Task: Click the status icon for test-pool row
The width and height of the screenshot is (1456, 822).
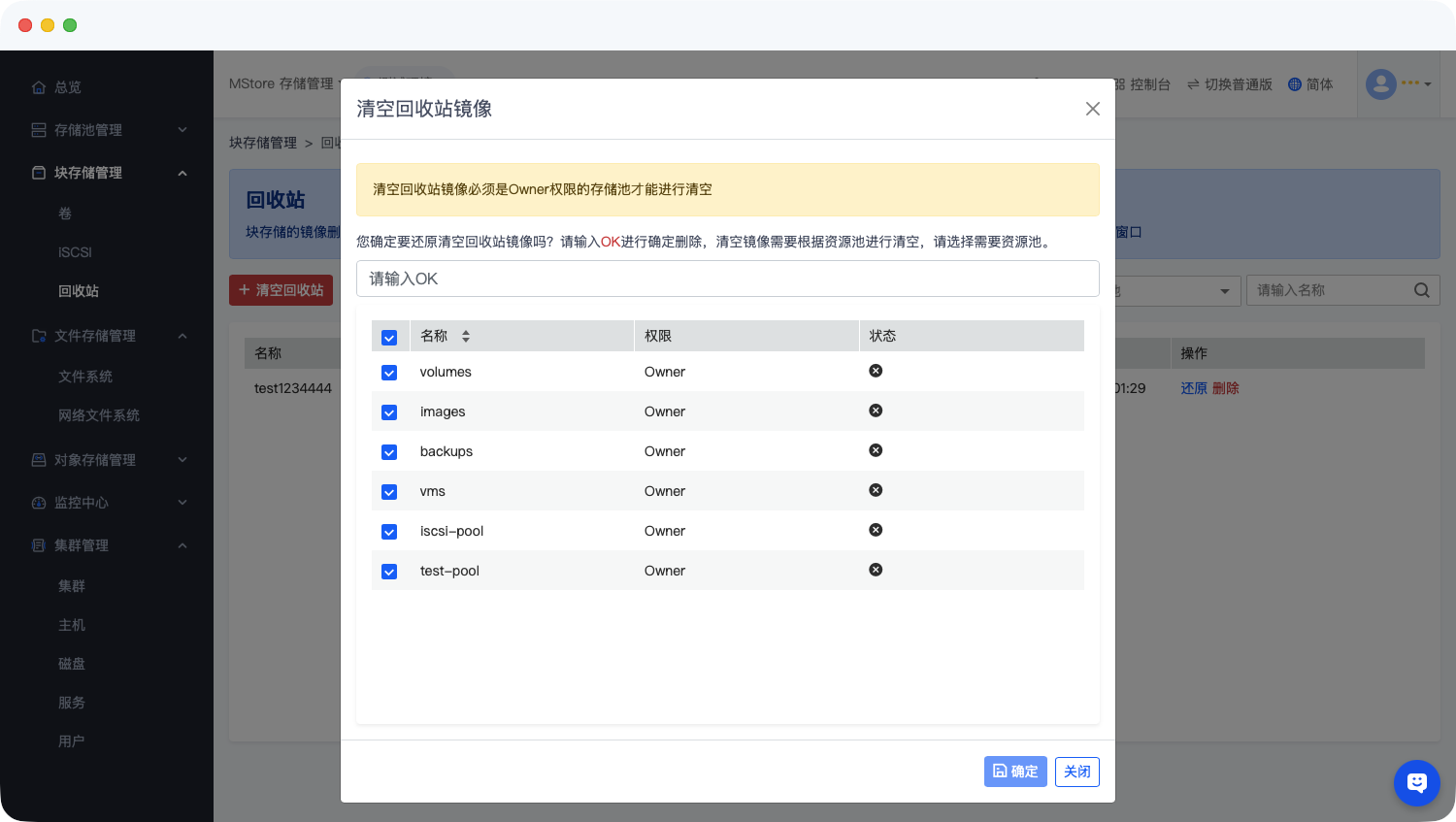Action: (876, 570)
